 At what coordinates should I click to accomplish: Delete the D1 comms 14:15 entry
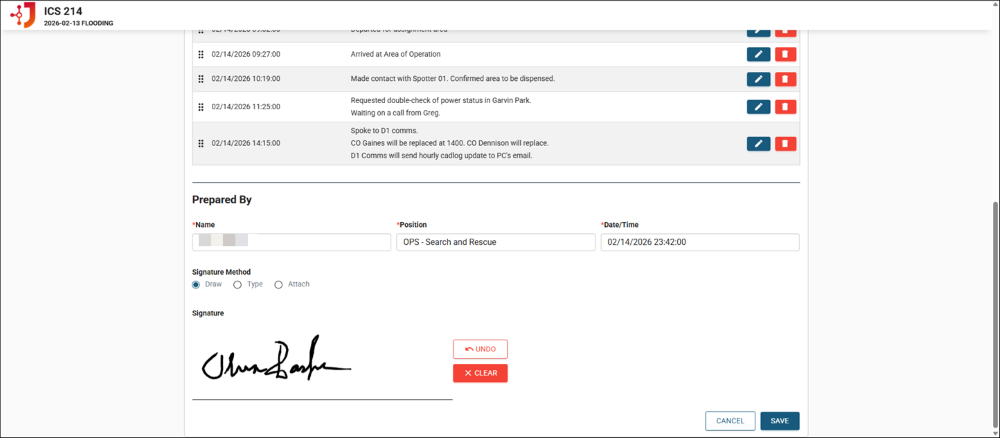click(x=785, y=143)
